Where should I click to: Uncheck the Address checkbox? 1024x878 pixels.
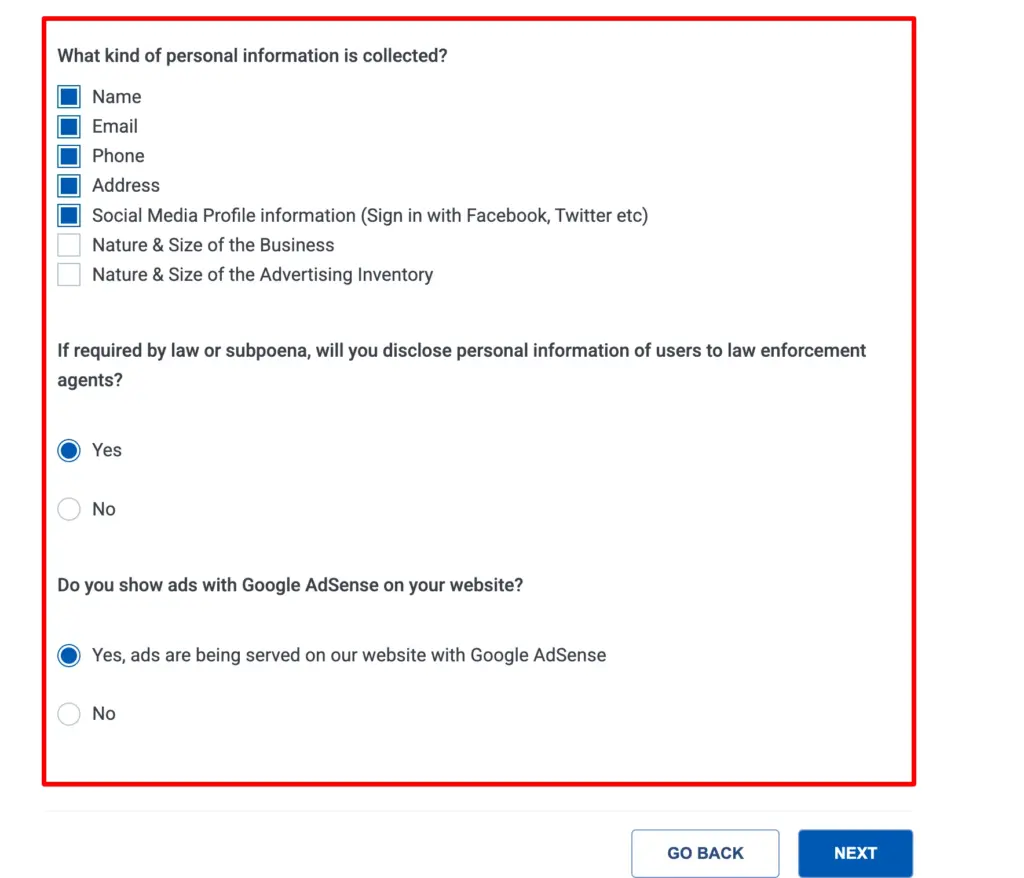tap(68, 185)
